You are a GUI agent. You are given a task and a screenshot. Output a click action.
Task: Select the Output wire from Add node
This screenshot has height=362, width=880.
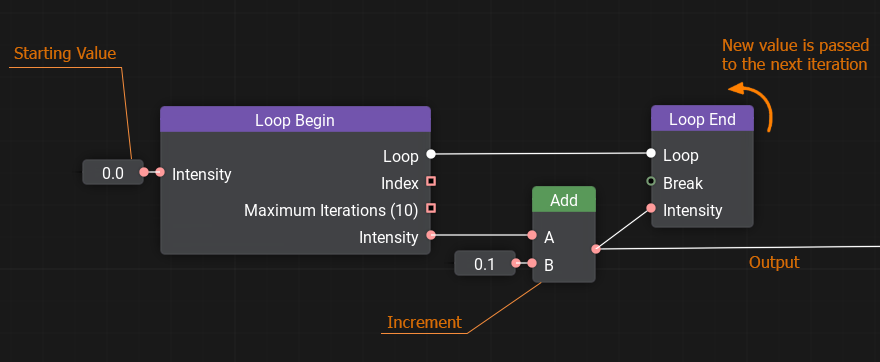coord(738,247)
